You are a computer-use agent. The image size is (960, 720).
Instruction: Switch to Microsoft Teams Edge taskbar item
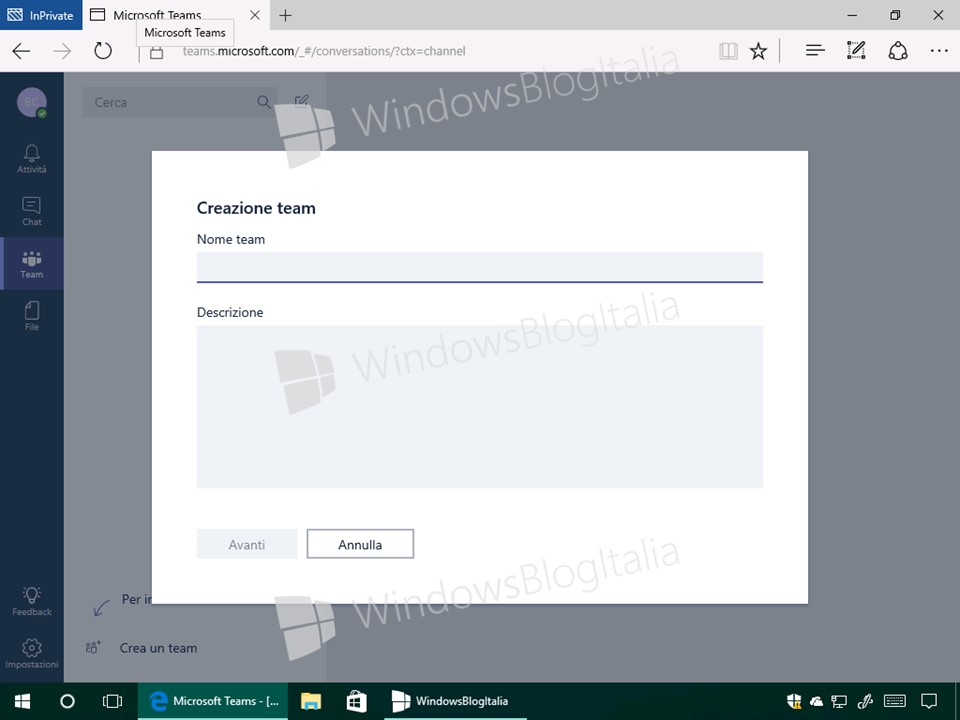214,701
